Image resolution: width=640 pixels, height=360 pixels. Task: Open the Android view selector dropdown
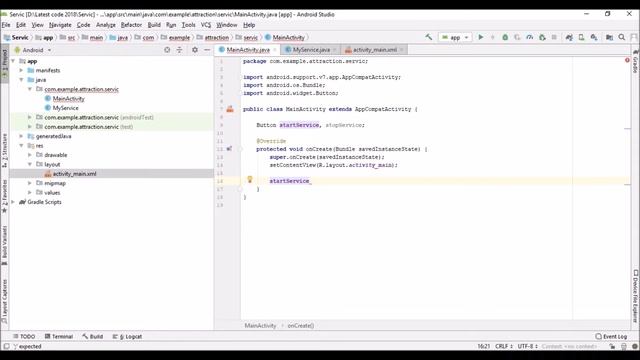point(33,50)
